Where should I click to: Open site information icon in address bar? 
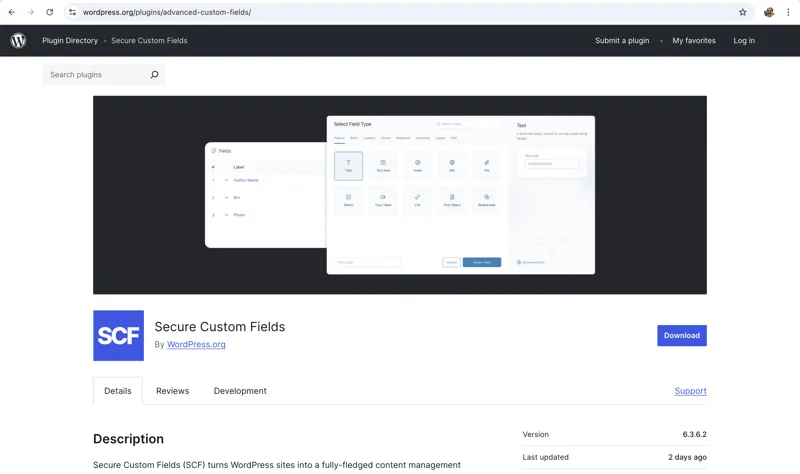[72, 12]
